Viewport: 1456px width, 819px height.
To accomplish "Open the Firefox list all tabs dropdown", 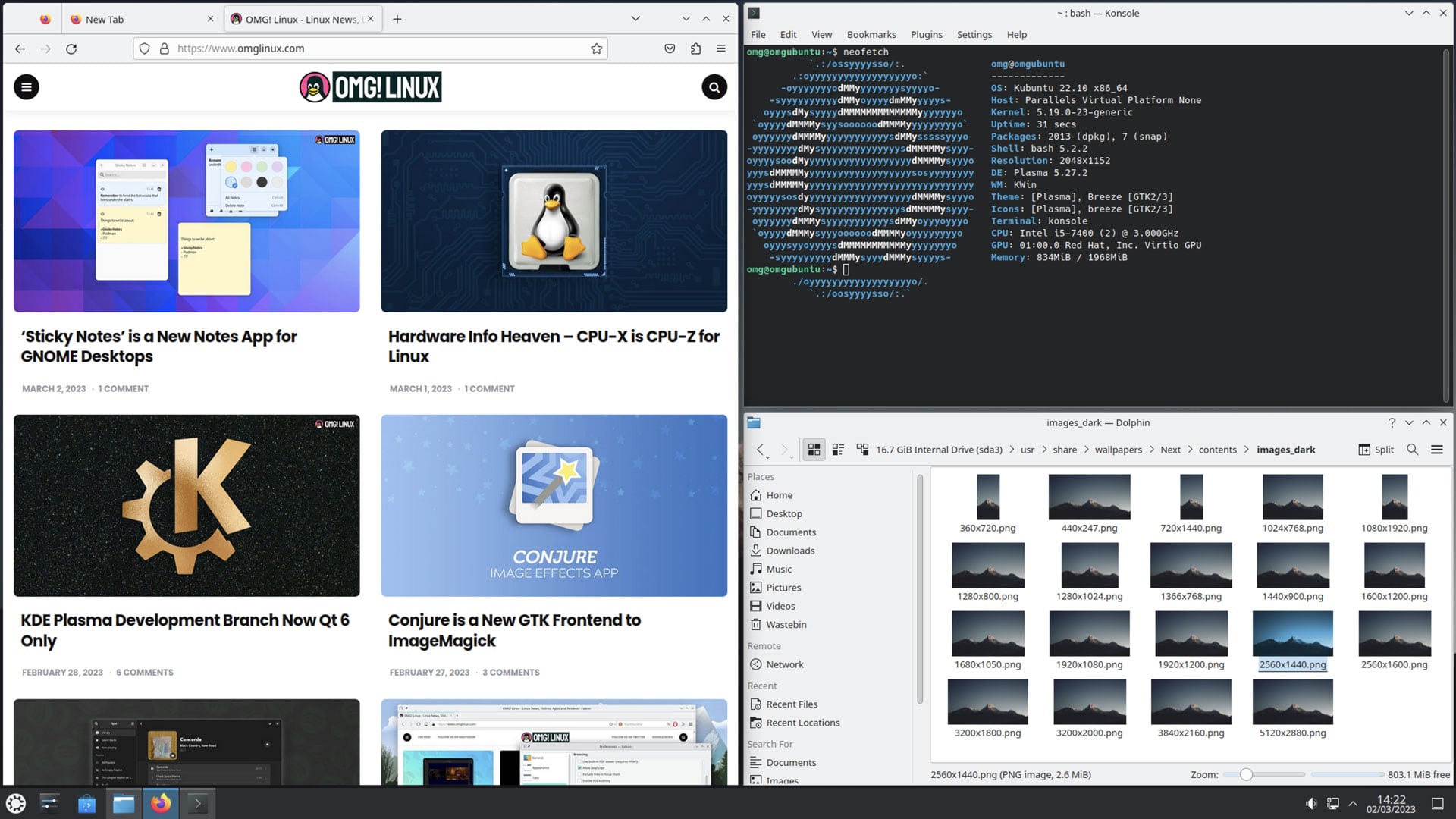I will click(x=635, y=19).
